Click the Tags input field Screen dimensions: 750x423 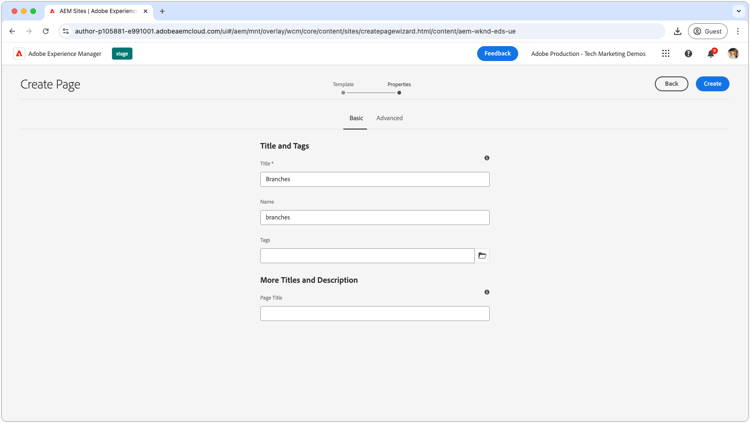367,256
